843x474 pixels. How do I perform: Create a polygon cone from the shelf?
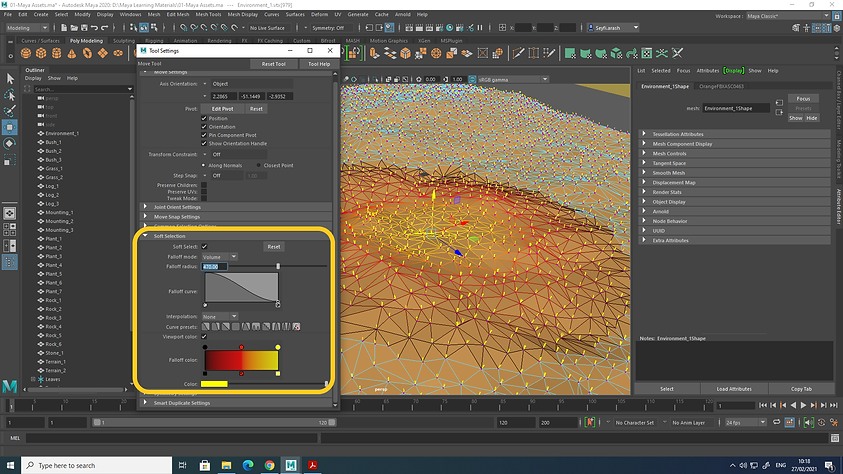click(72, 53)
